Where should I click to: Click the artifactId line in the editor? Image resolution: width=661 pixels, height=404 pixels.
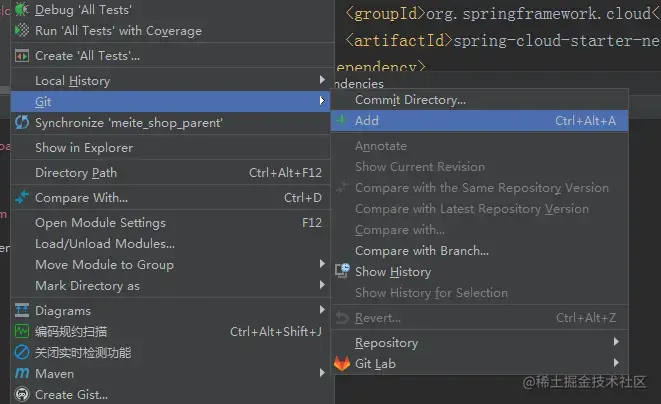502,40
